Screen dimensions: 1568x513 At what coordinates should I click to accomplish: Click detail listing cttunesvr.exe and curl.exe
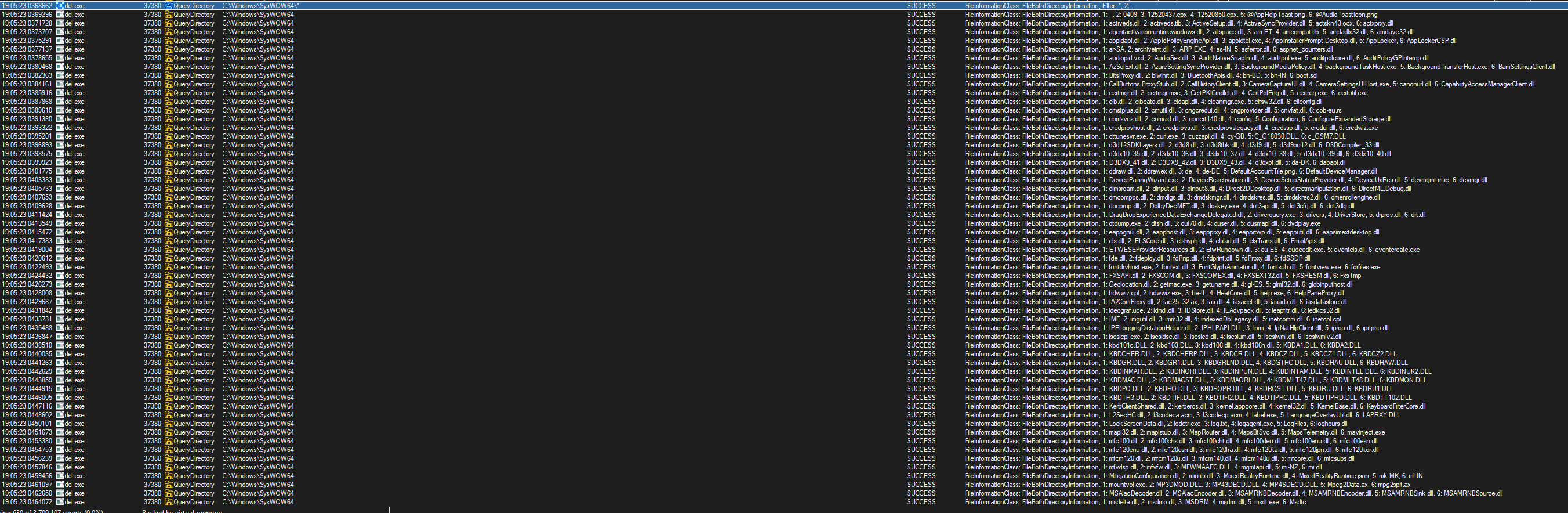pyautogui.click(x=1155, y=136)
